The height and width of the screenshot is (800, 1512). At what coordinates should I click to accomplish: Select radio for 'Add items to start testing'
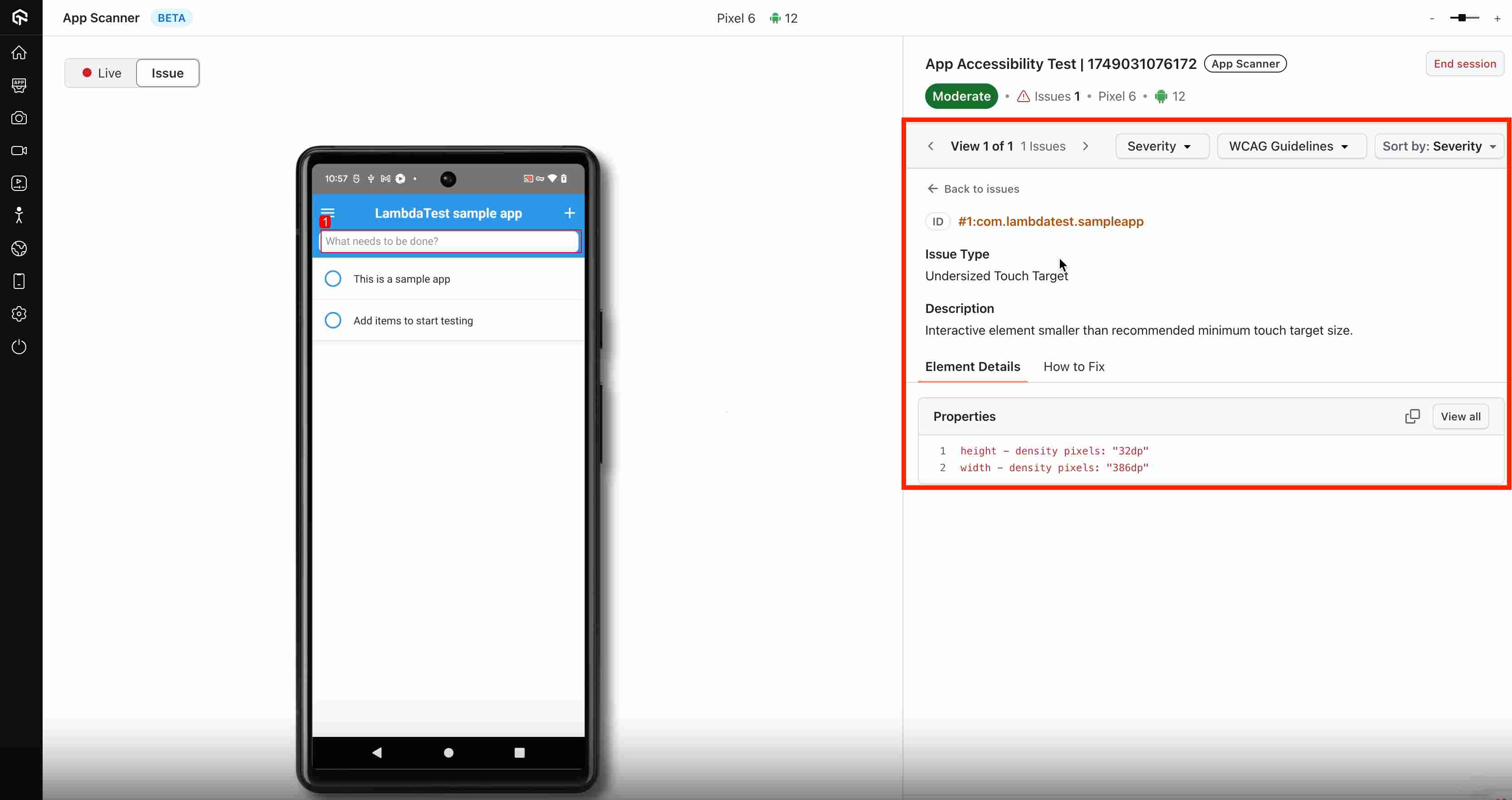[333, 321]
